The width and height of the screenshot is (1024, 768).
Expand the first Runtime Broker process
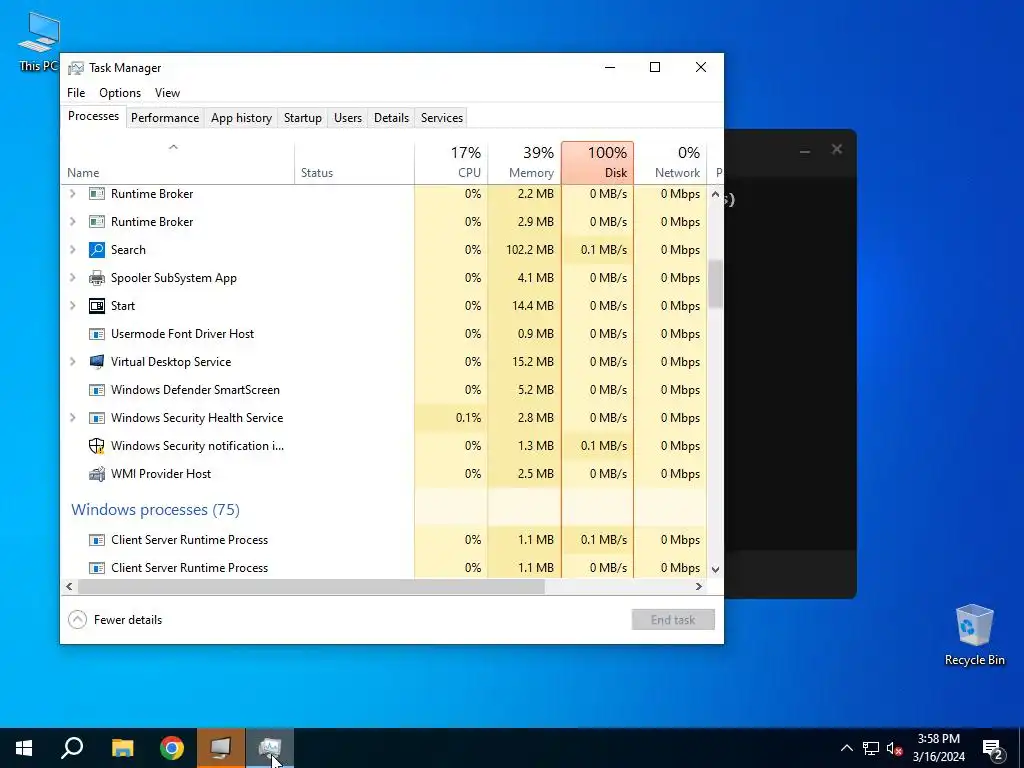tap(72, 194)
